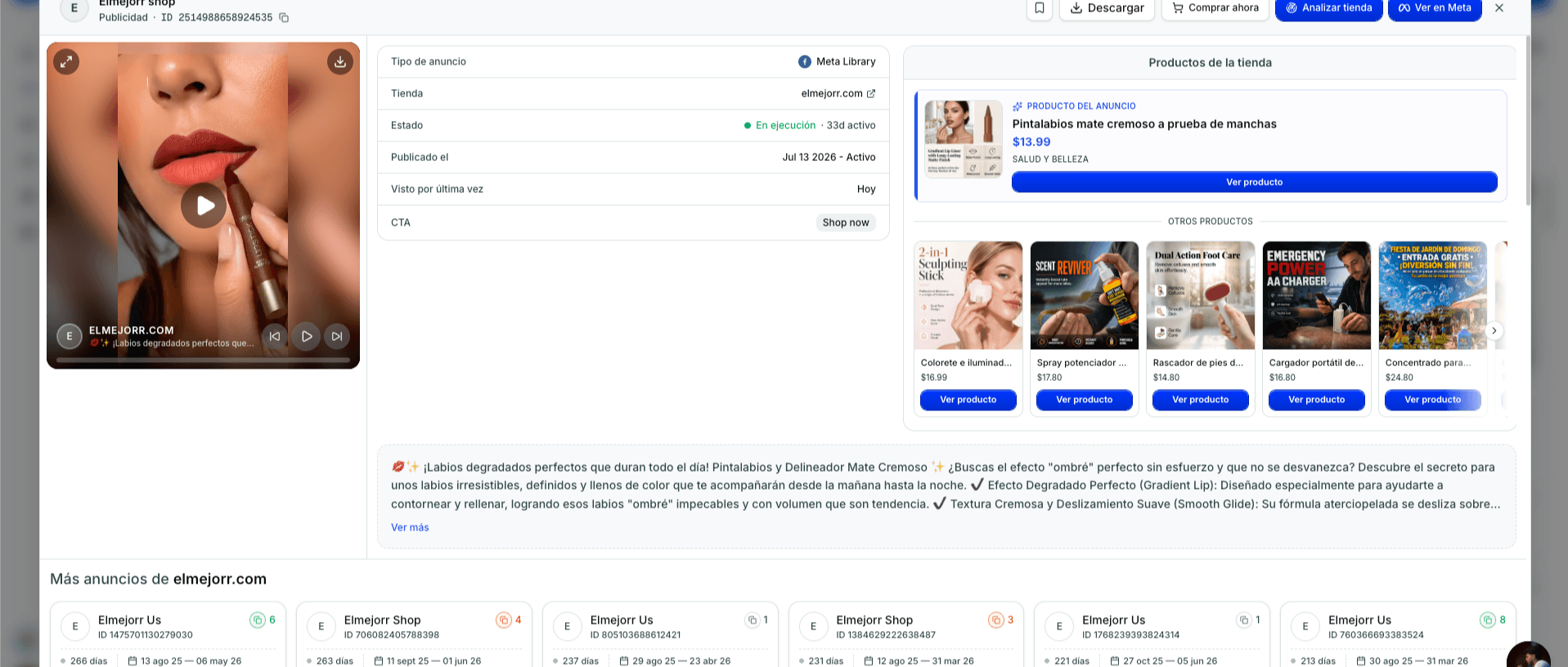This screenshot has height=667, width=1568.
Task: Click duplicates icon showing 6
Action: pyautogui.click(x=258, y=620)
